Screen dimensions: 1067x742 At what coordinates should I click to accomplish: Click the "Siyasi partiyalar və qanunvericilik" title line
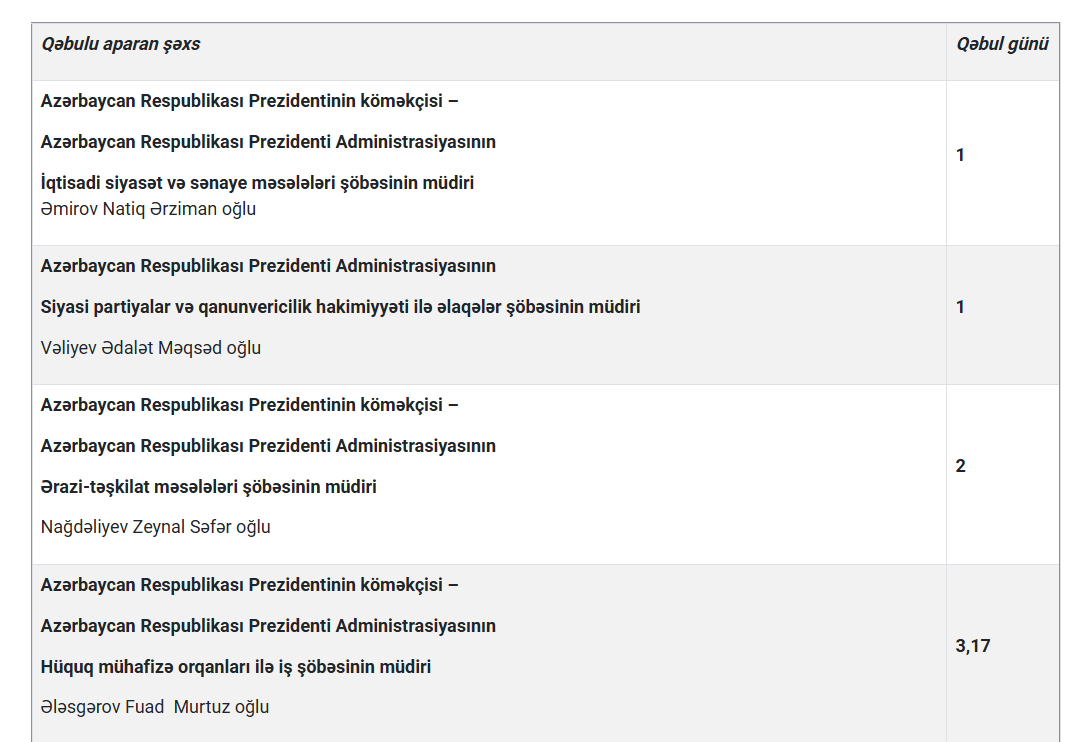tap(340, 307)
